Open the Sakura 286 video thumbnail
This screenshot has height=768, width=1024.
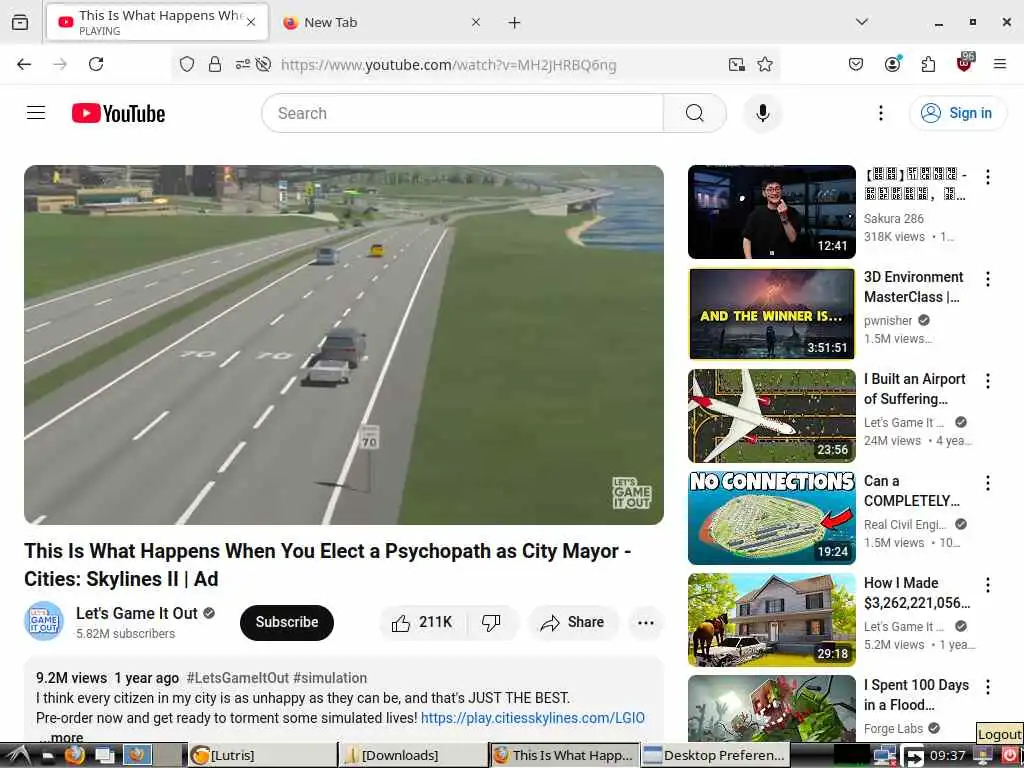[771, 212]
